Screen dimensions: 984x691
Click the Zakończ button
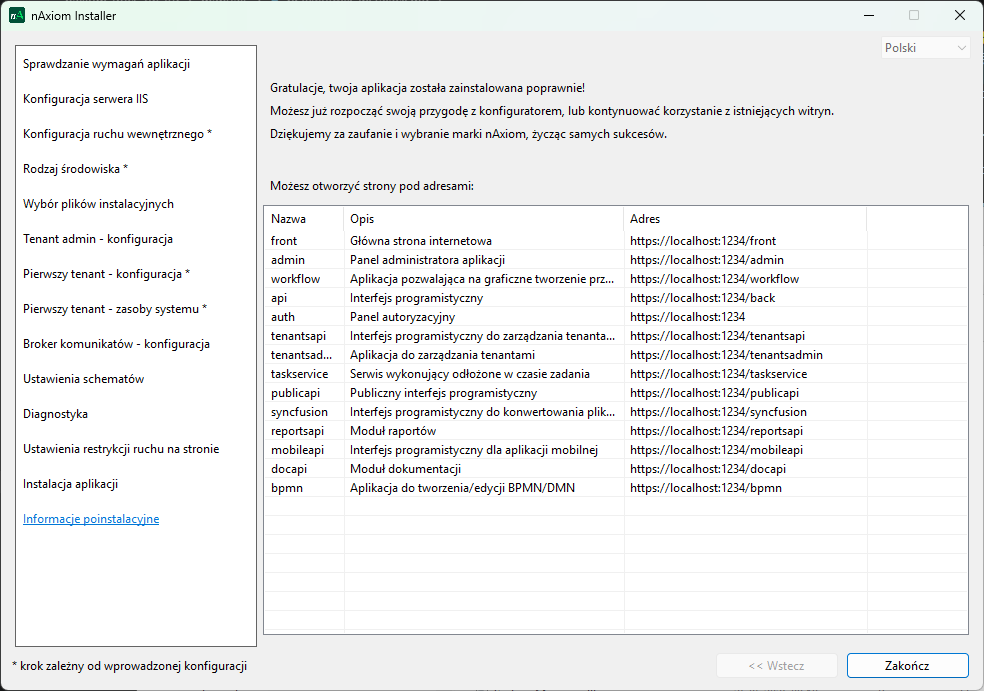click(907, 665)
